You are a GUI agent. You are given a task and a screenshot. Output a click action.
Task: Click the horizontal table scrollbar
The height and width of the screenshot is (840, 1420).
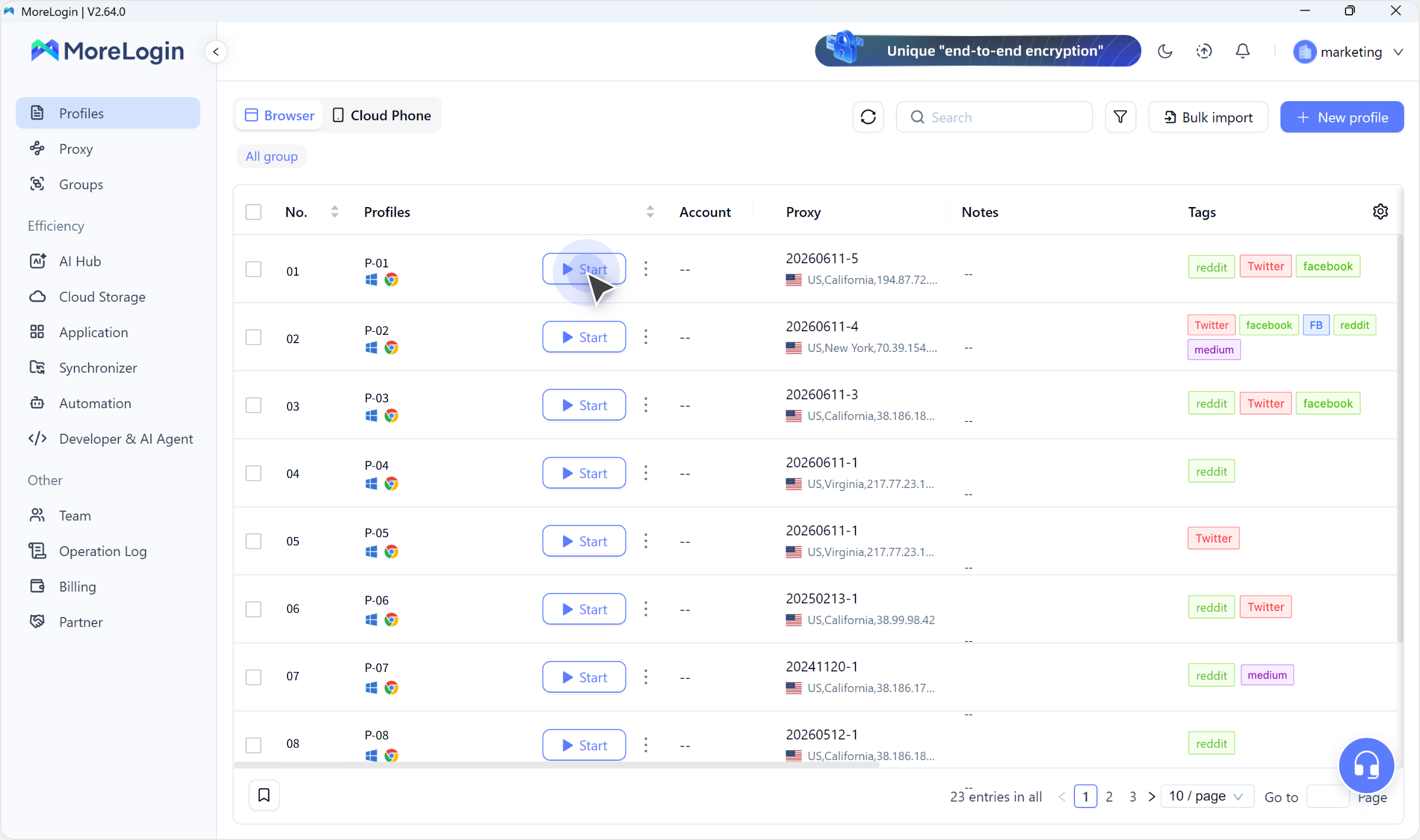pos(556,764)
